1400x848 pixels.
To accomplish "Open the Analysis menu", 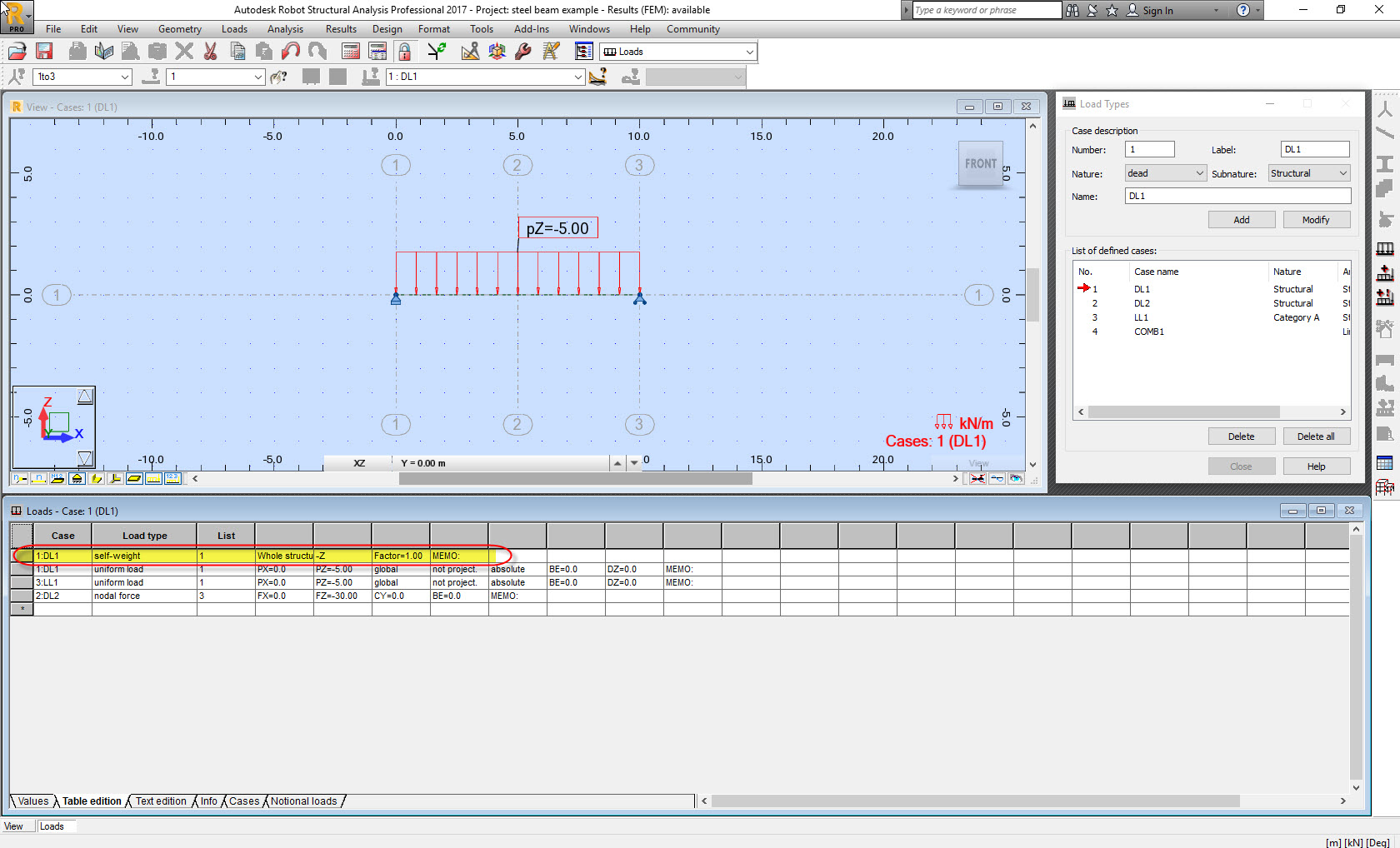I will (x=285, y=29).
